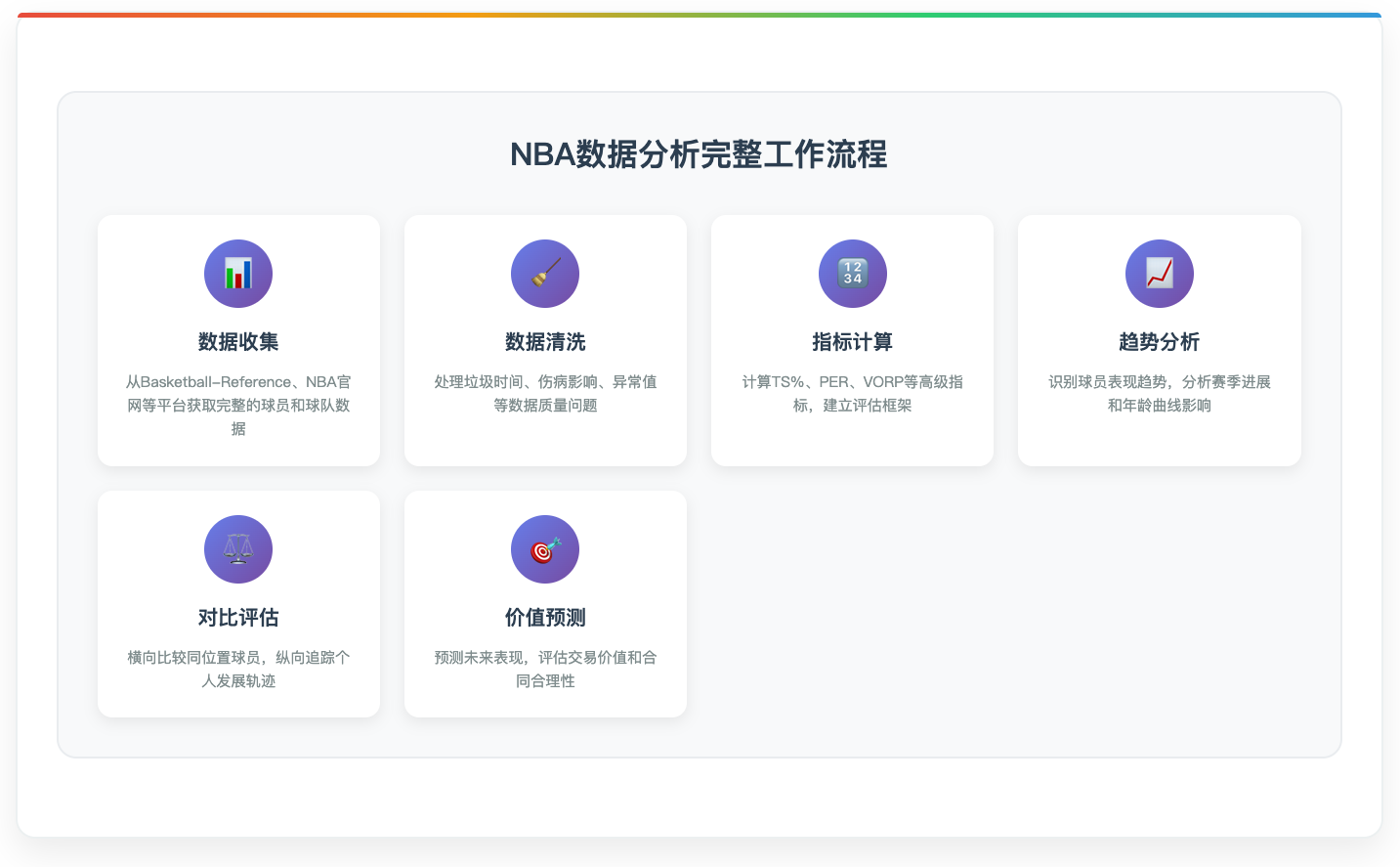Click the 价值预测 card heading

tap(545, 616)
